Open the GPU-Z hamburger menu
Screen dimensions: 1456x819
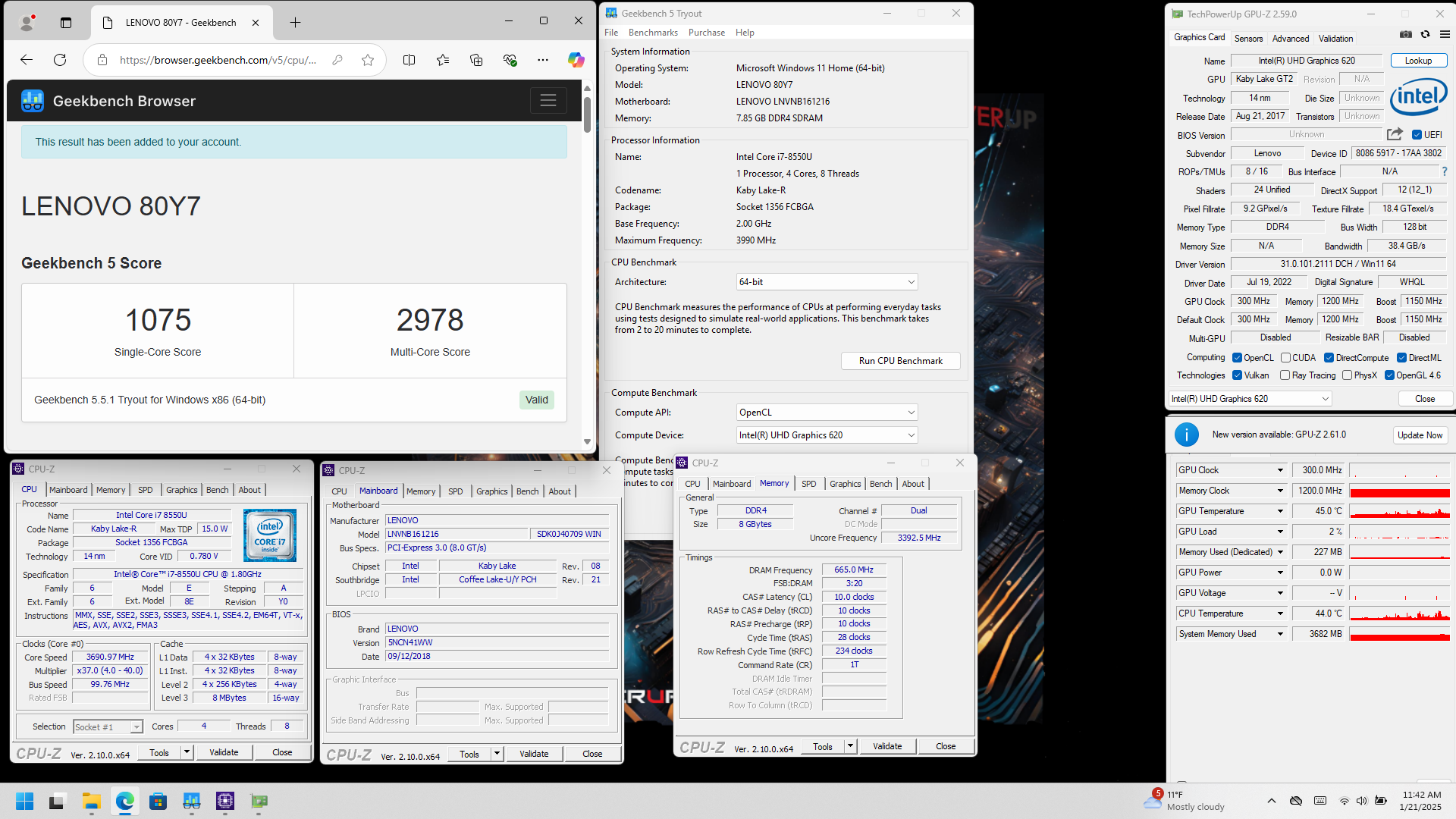pos(1445,34)
